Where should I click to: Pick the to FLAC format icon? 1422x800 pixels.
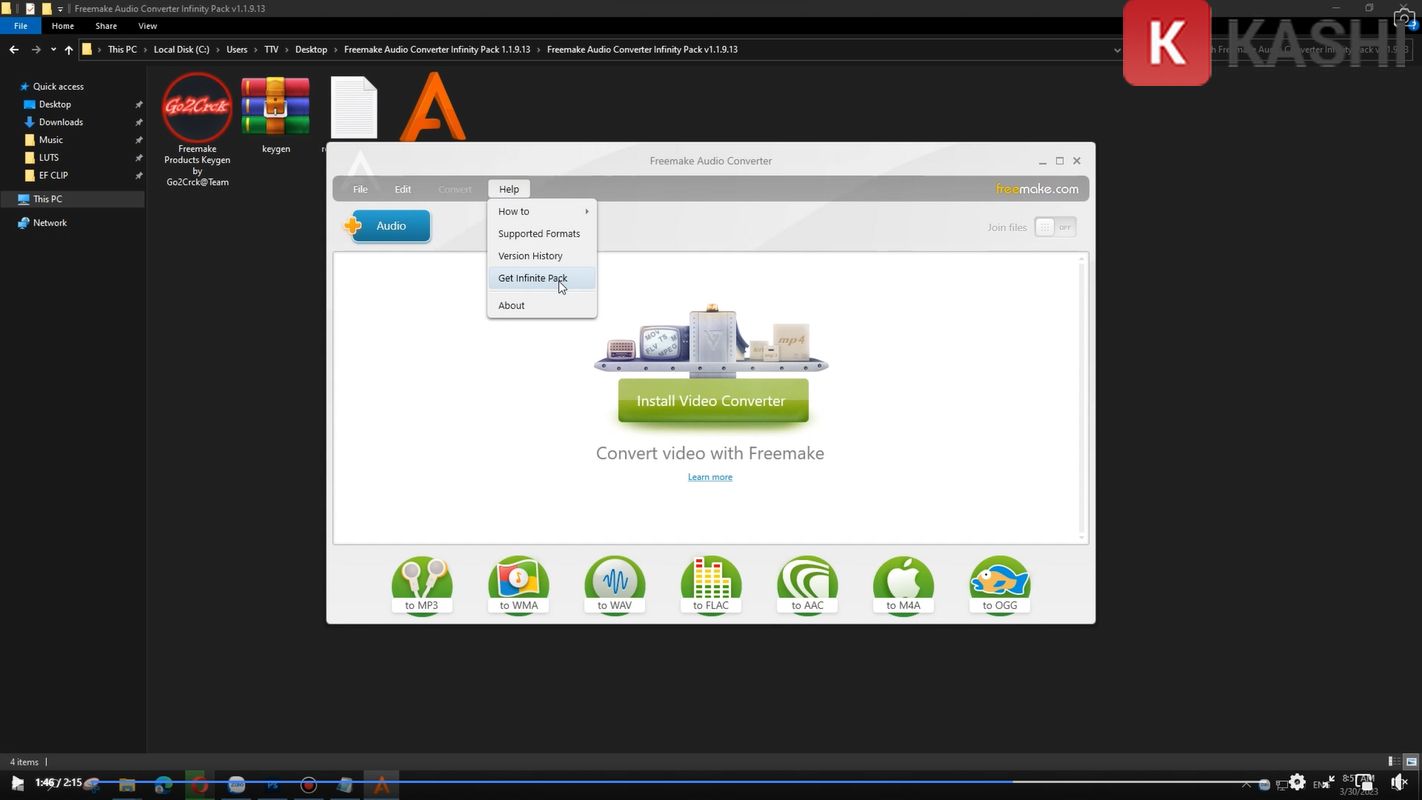pos(710,584)
